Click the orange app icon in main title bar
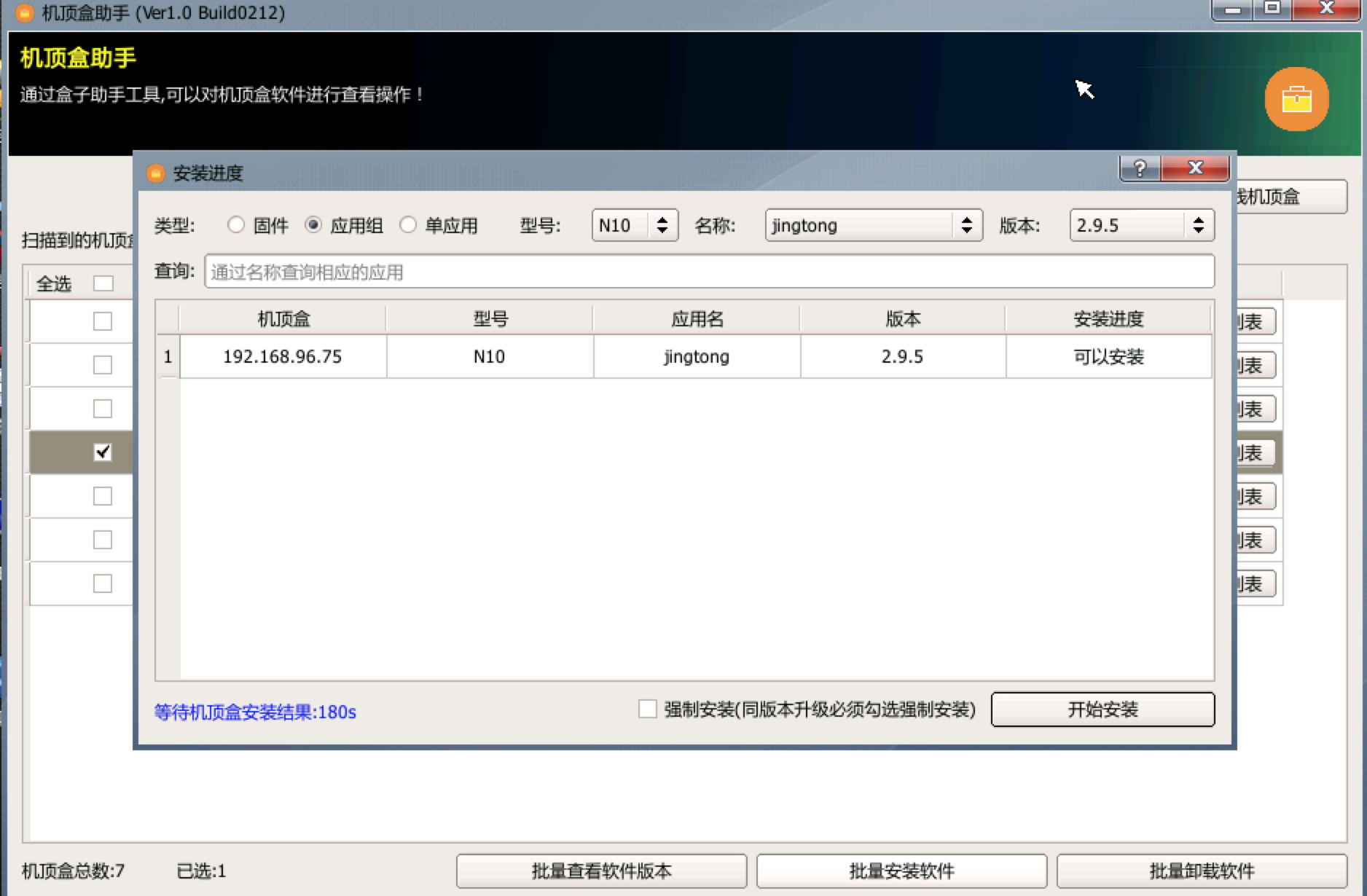 pyautogui.click(x=24, y=12)
